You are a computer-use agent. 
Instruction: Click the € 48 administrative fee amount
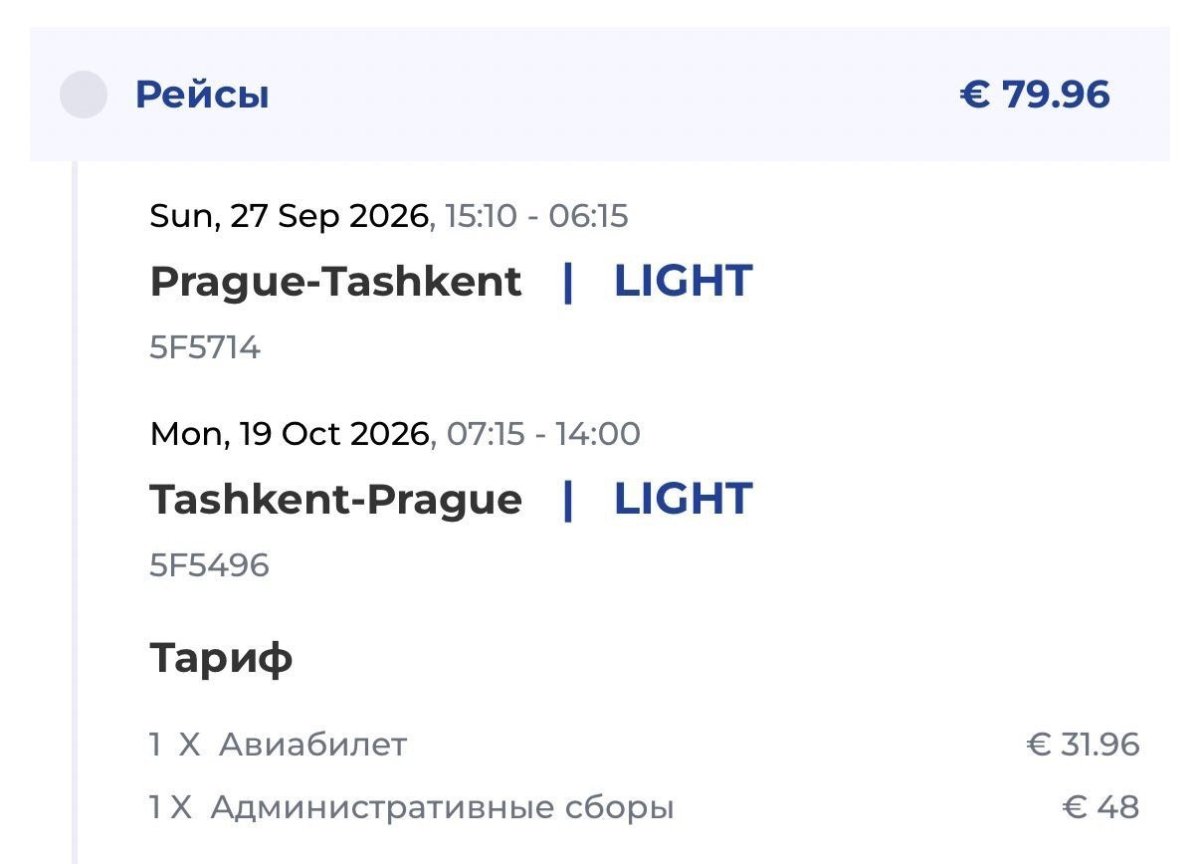[x=1101, y=807]
